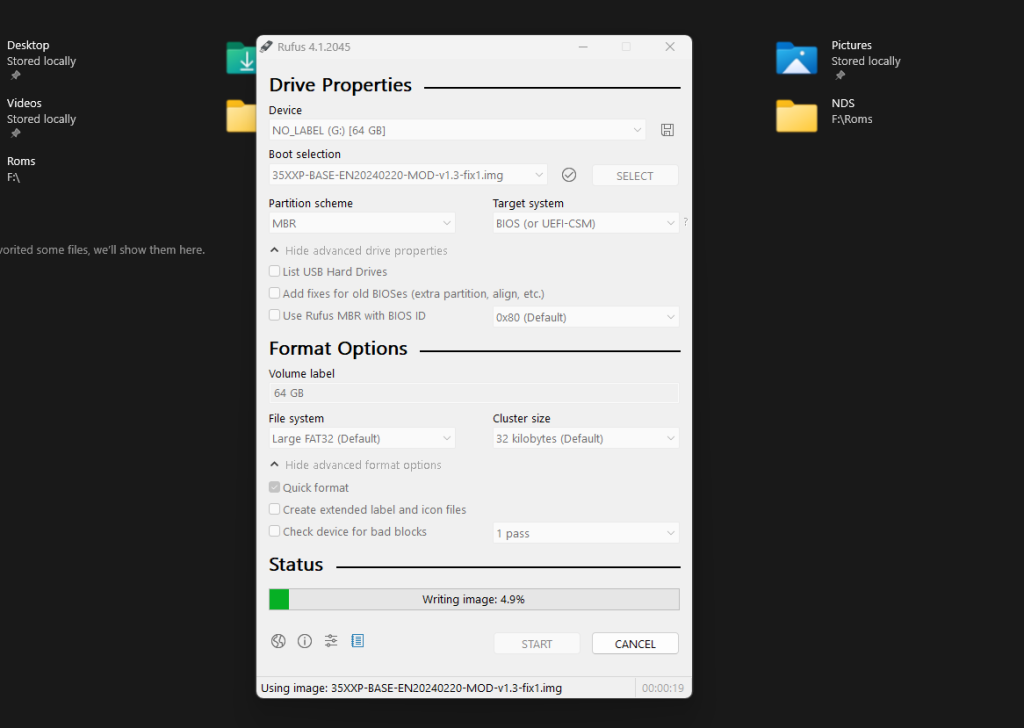Click the checksum checkmark icon beside boot selection
Viewport: 1024px width, 728px height.
(569, 175)
